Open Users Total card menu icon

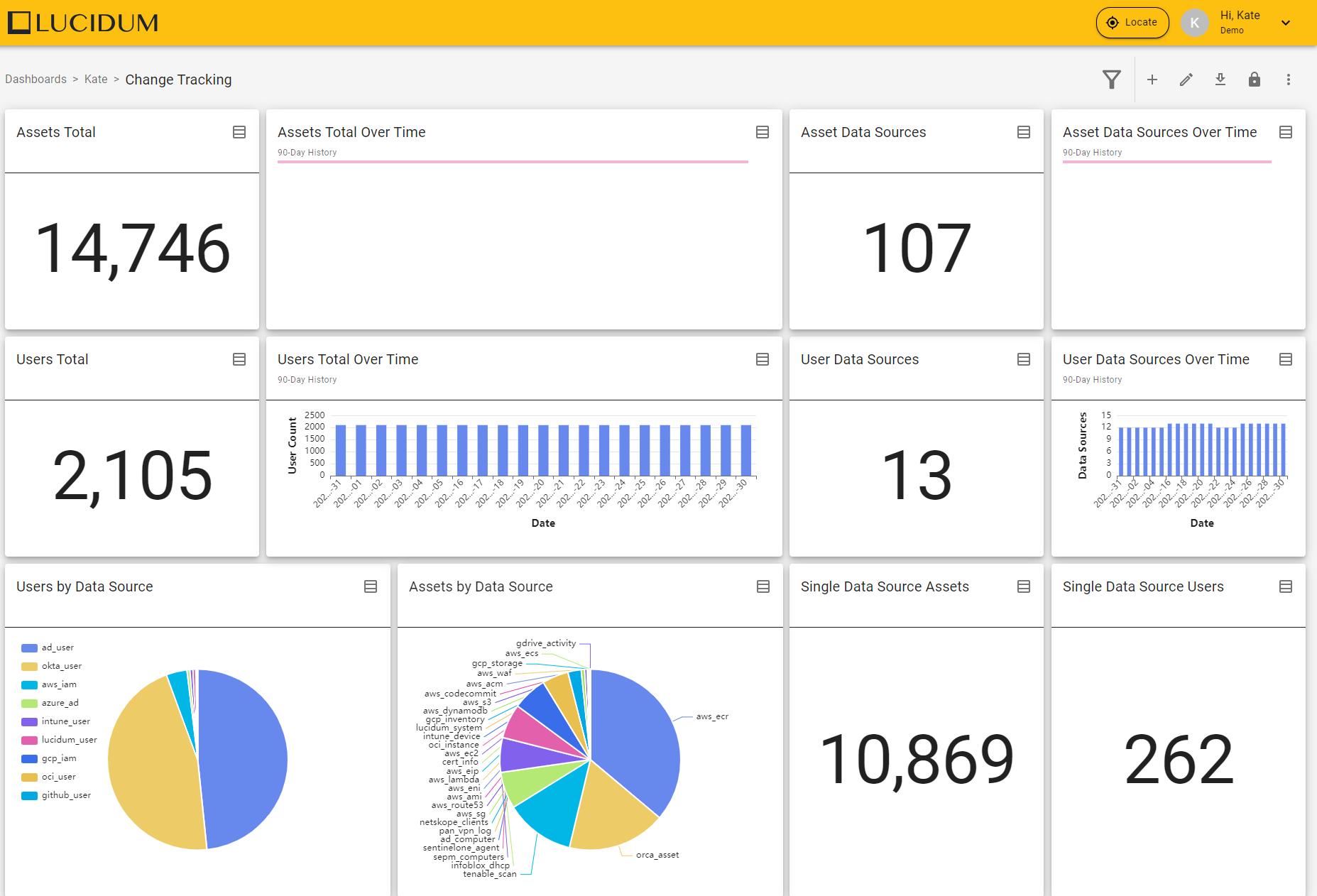pyautogui.click(x=239, y=359)
